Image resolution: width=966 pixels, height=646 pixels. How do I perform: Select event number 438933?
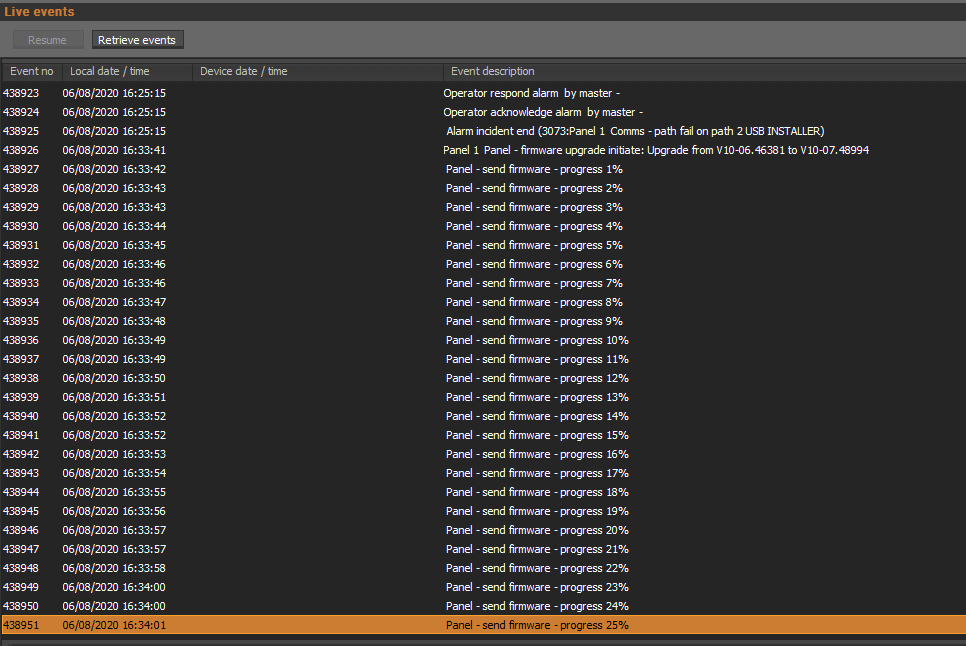point(21,283)
